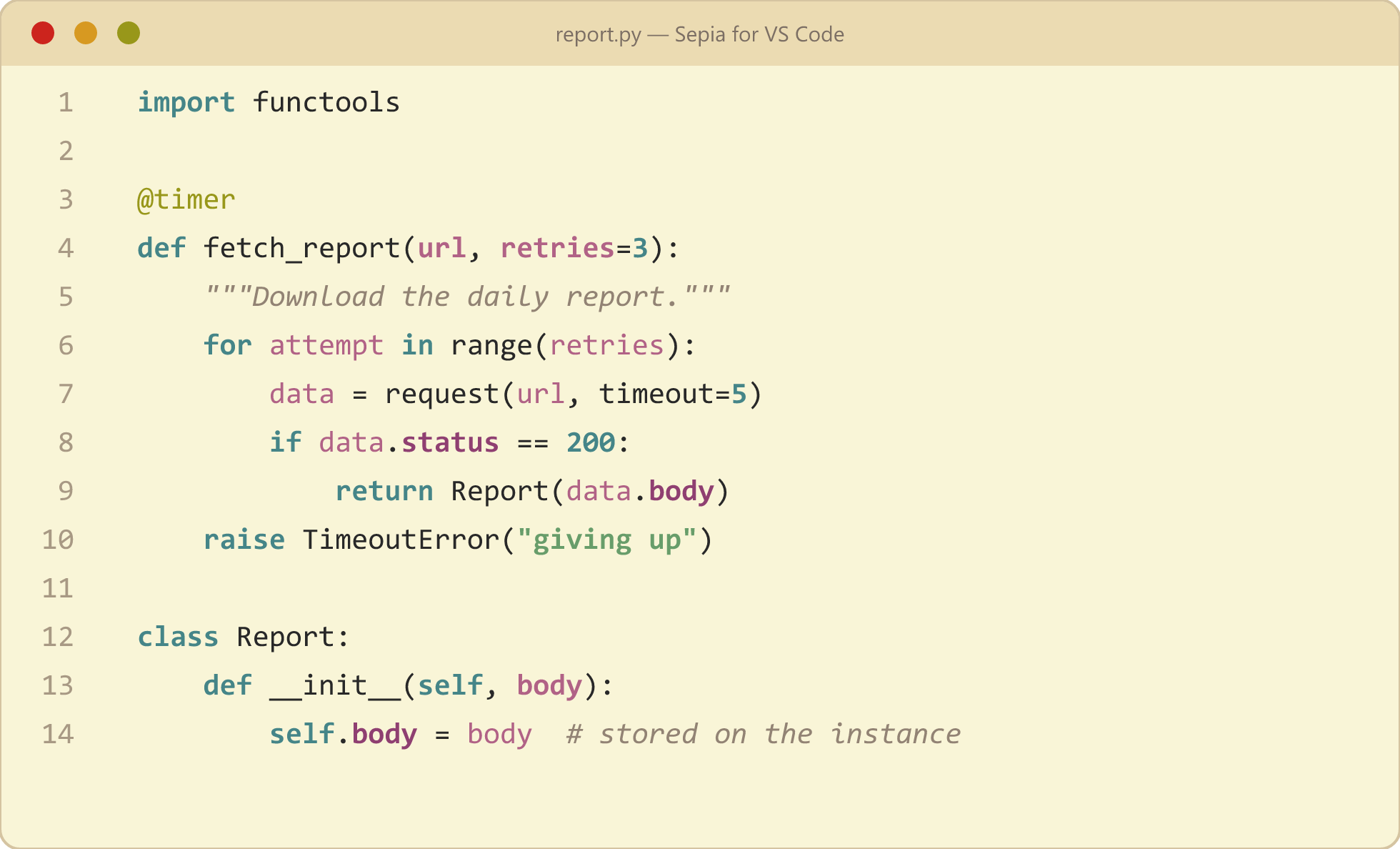Click the 'raise' keyword on line 10
Screen dimensions: 1400x849
[x=244, y=540]
